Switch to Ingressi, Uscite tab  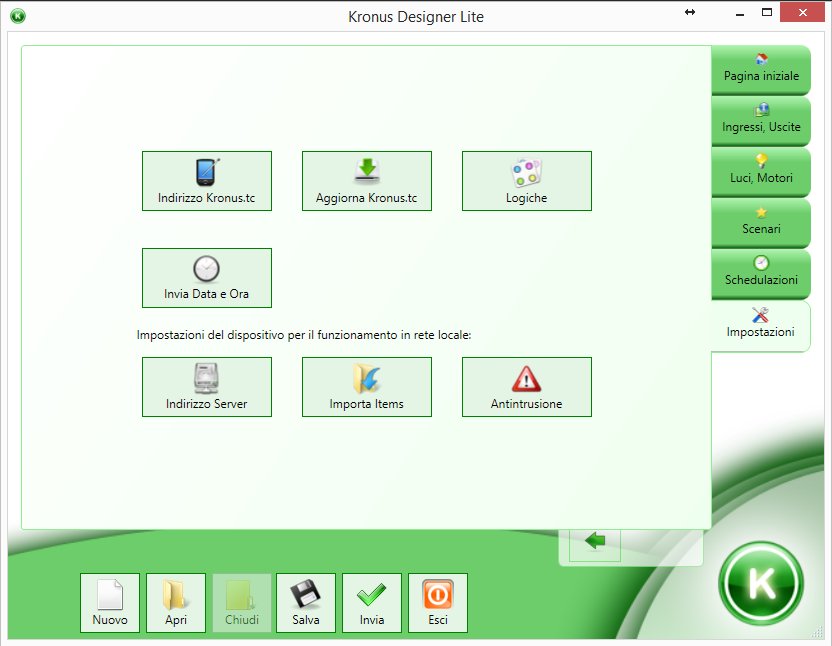[761, 121]
